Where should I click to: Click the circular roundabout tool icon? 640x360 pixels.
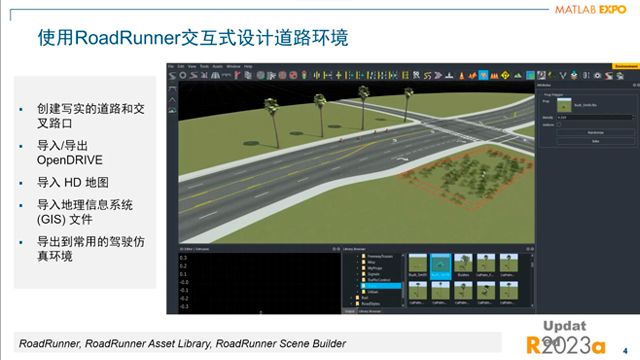click(x=183, y=76)
